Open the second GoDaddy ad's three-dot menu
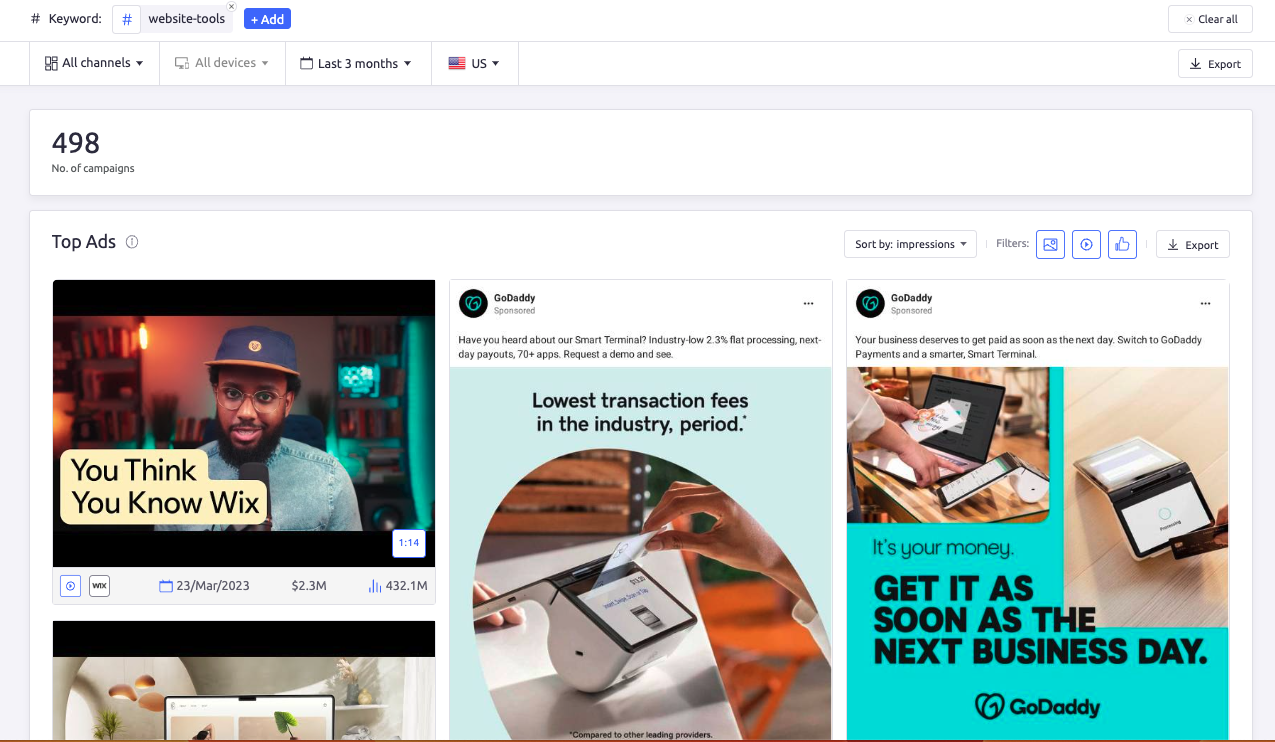Viewport: 1275px width, 742px height. (1205, 303)
